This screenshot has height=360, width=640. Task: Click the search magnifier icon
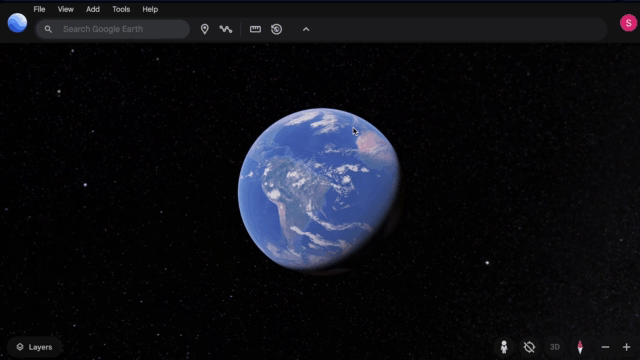[48, 29]
